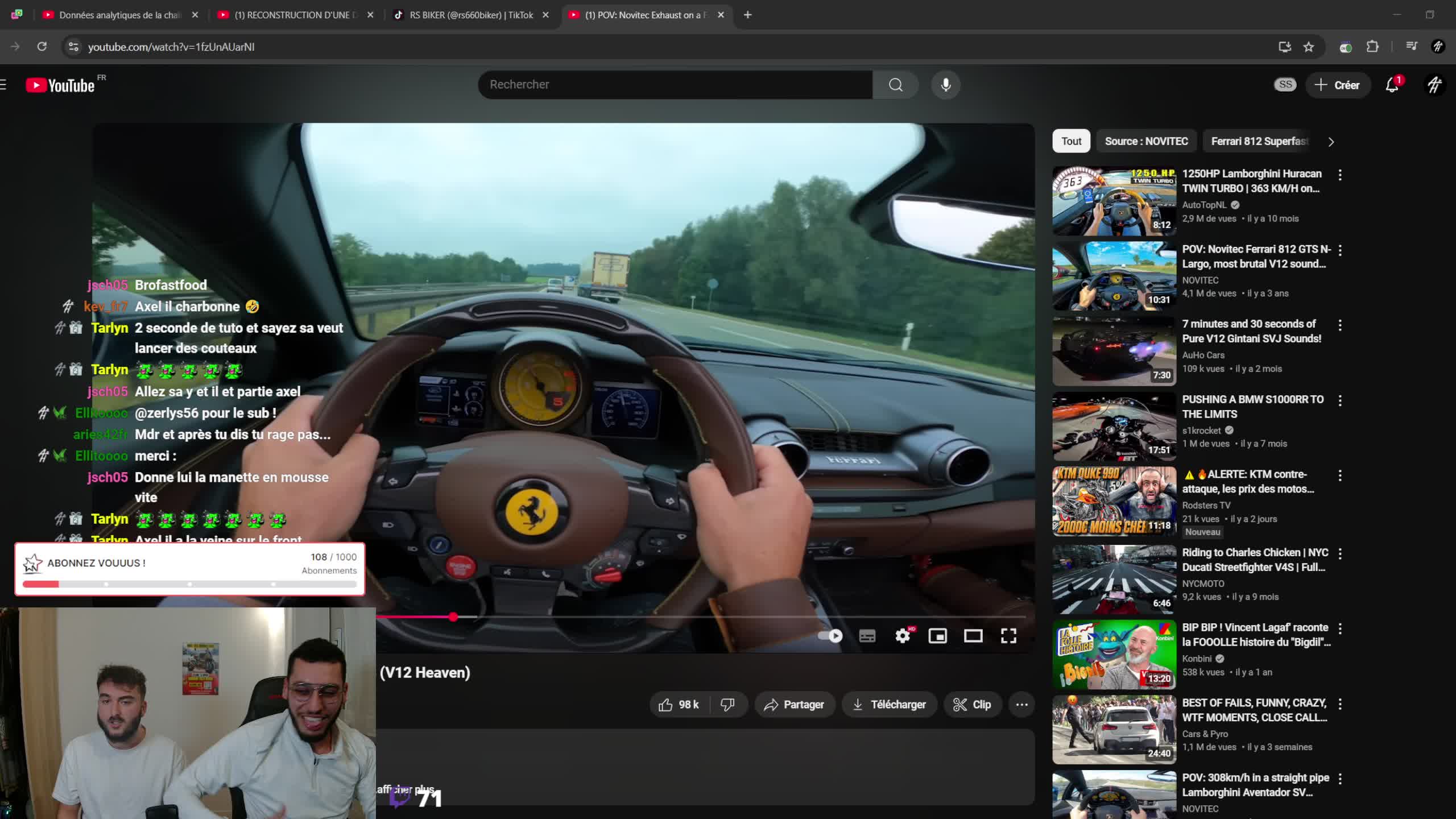This screenshot has width=1456, height=819.
Task: Open the 7 minutes and 30 seconds video title
Action: (1251, 331)
